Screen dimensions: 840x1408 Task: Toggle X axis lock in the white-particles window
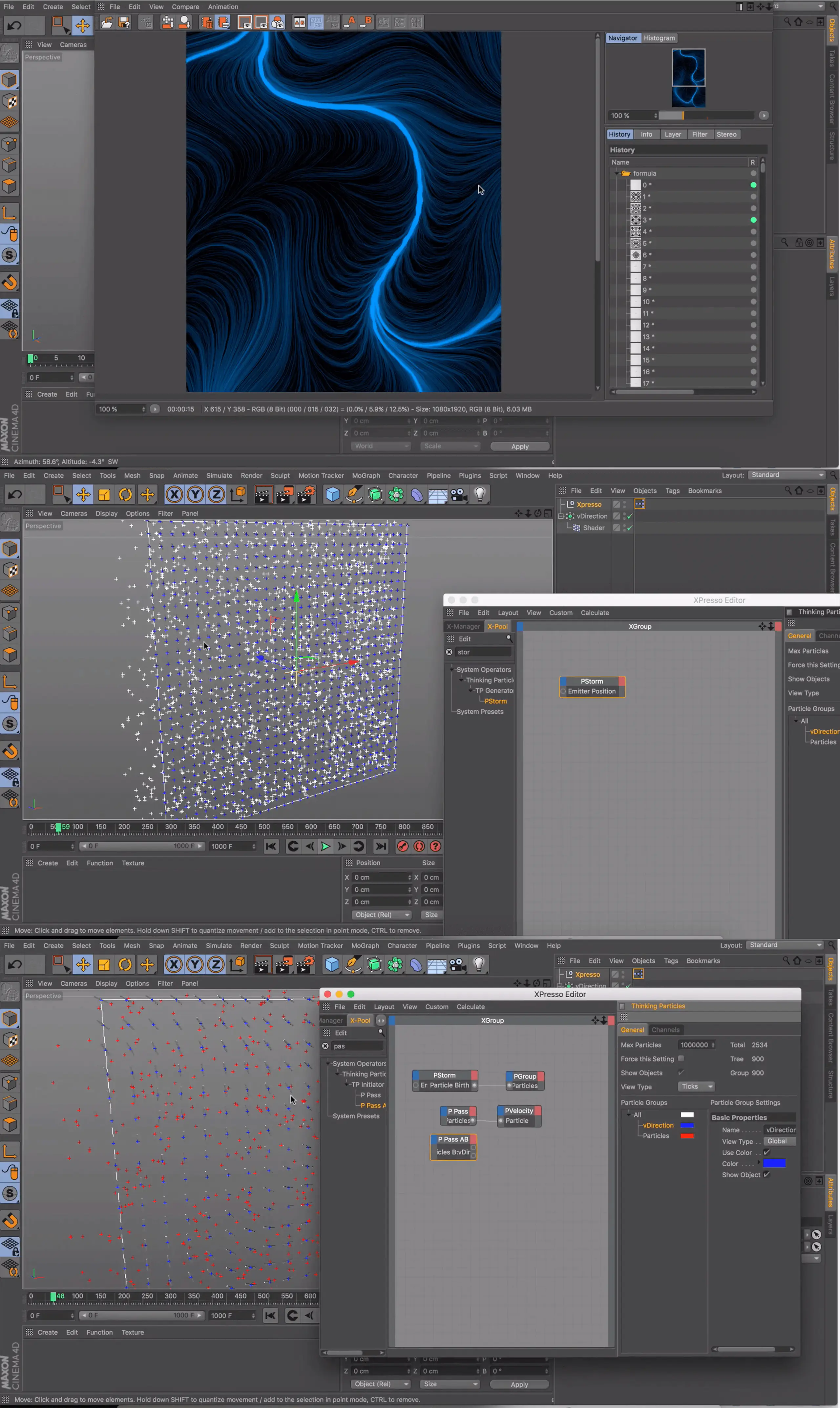tap(174, 495)
